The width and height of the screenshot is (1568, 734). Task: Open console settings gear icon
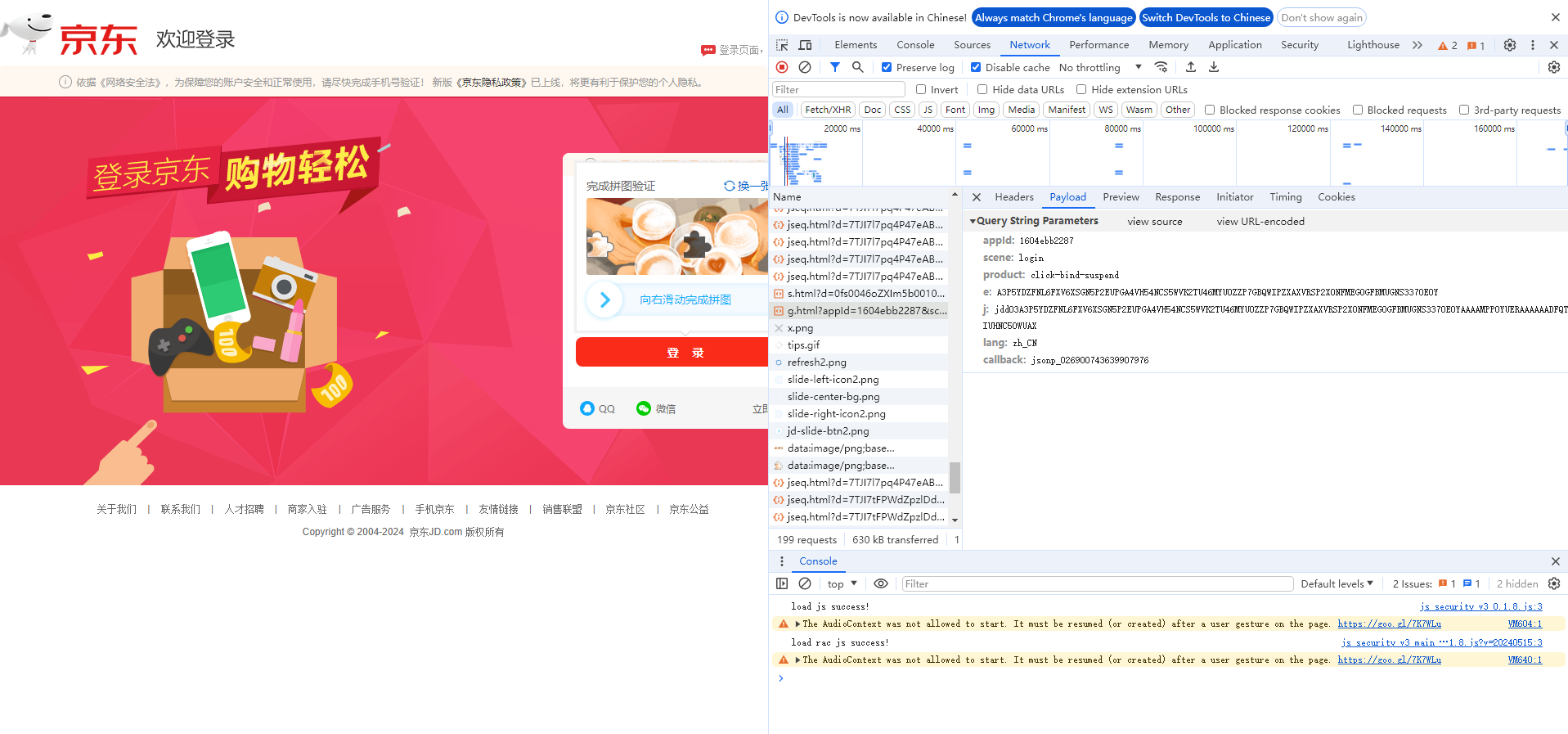[x=1554, y=583]
